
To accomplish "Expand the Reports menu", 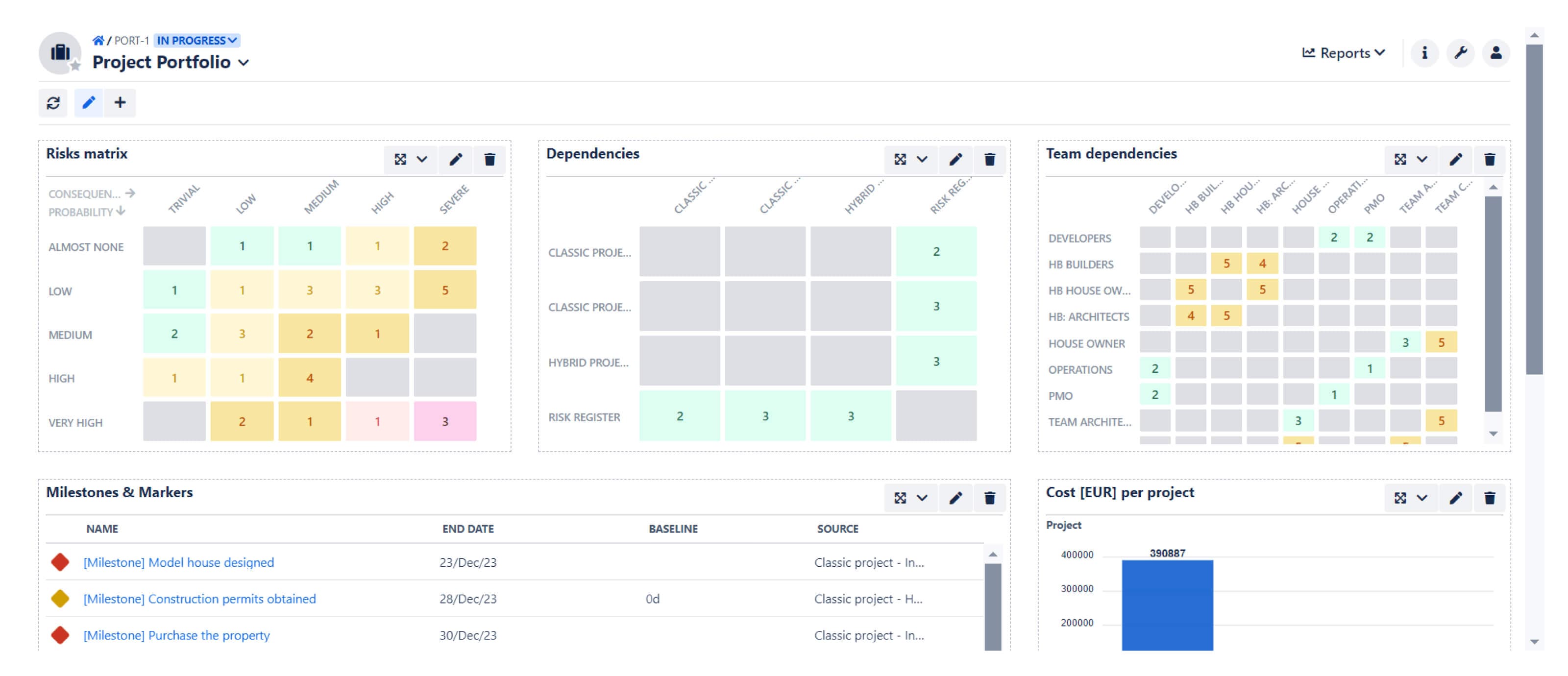I will coord(1344,53).
